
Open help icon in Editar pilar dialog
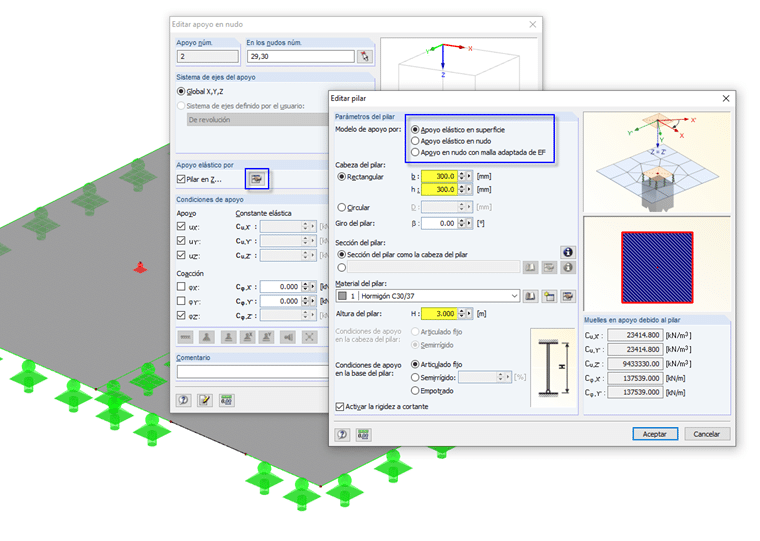tap(342, 434)
